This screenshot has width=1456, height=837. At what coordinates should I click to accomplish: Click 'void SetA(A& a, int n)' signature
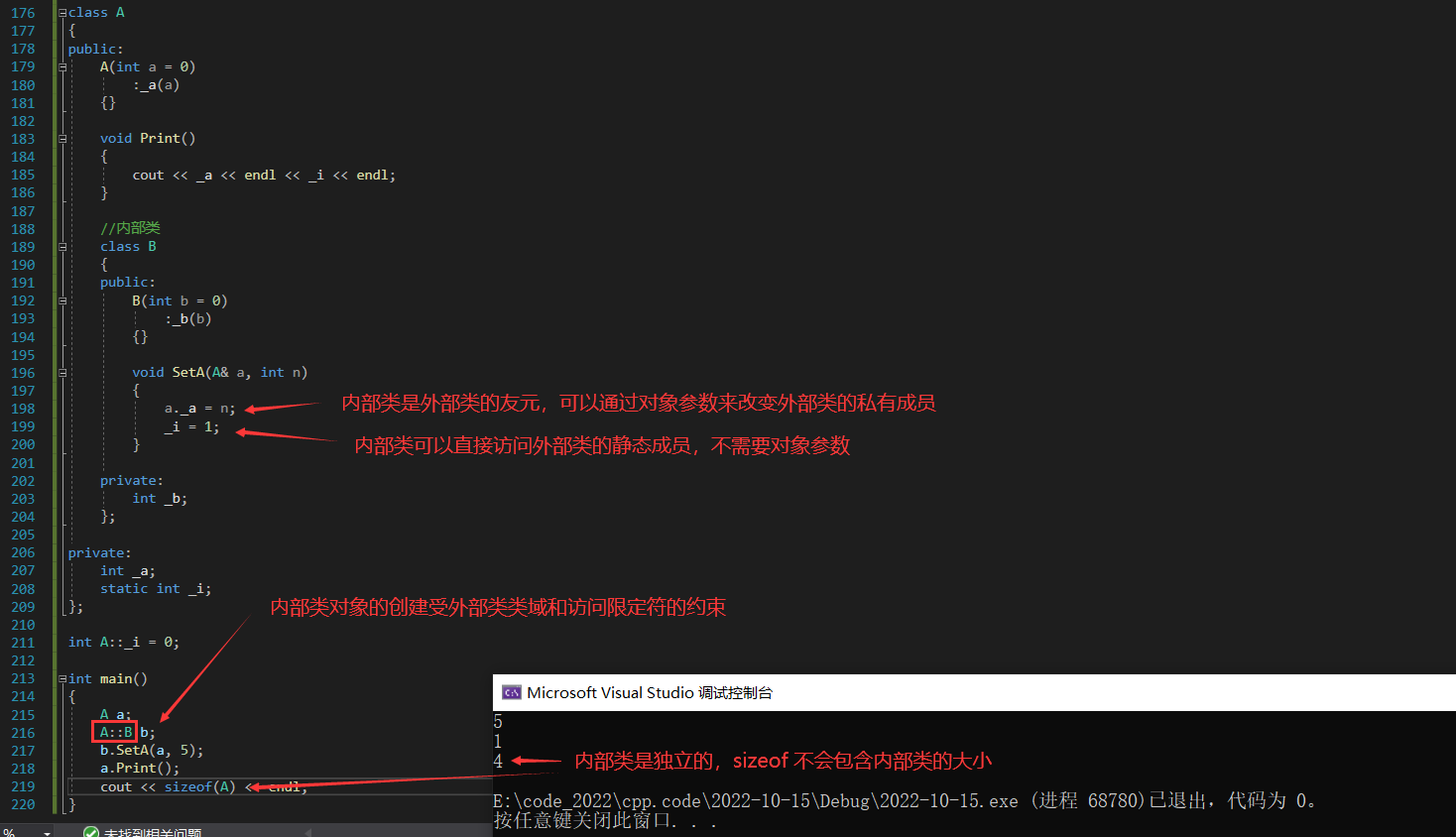pyautogui.click(x=220, y=373)
